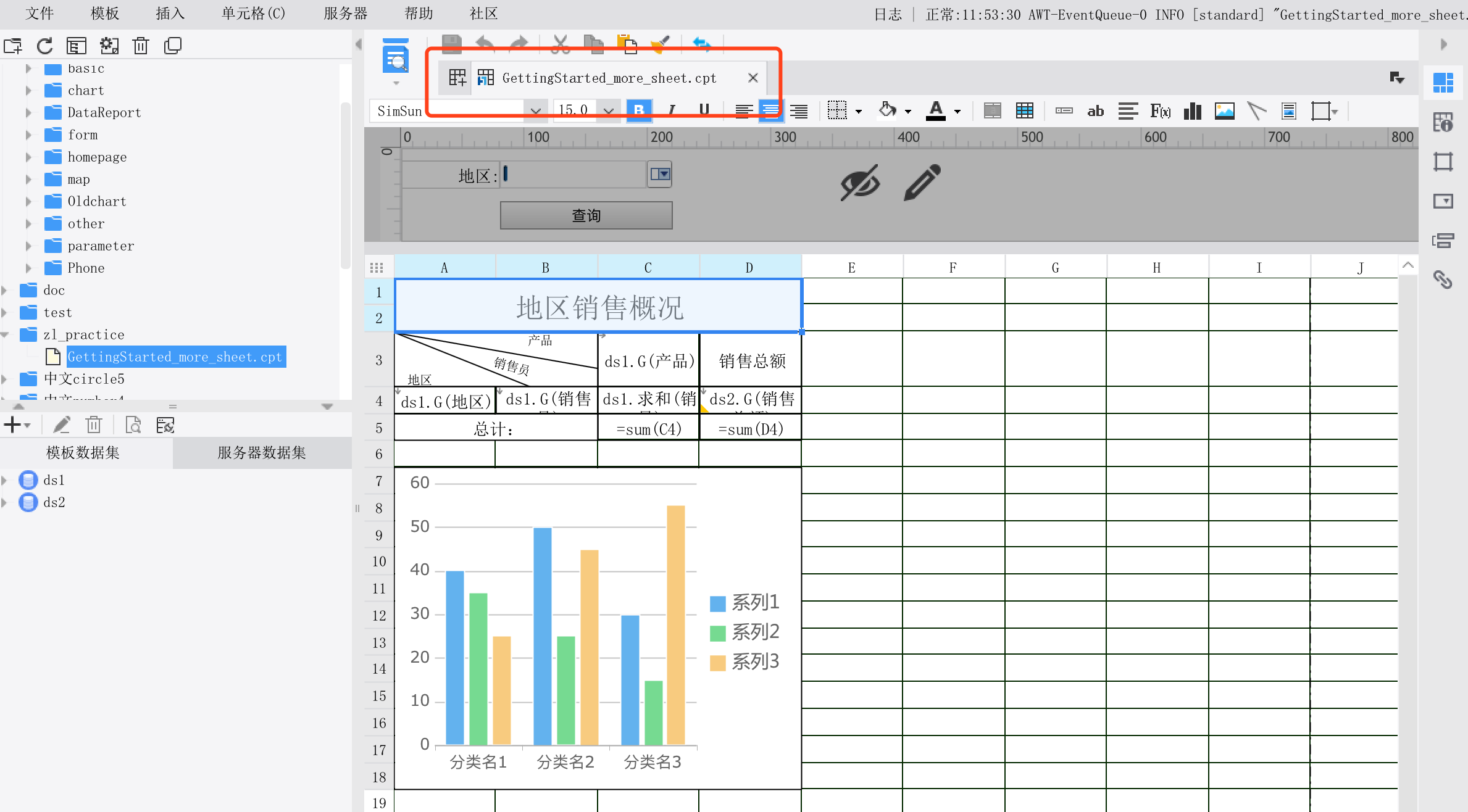This screenshot has width=1468, height=812.
Task: Expand the ds1 dataset tree node
Action: [5, 480]
